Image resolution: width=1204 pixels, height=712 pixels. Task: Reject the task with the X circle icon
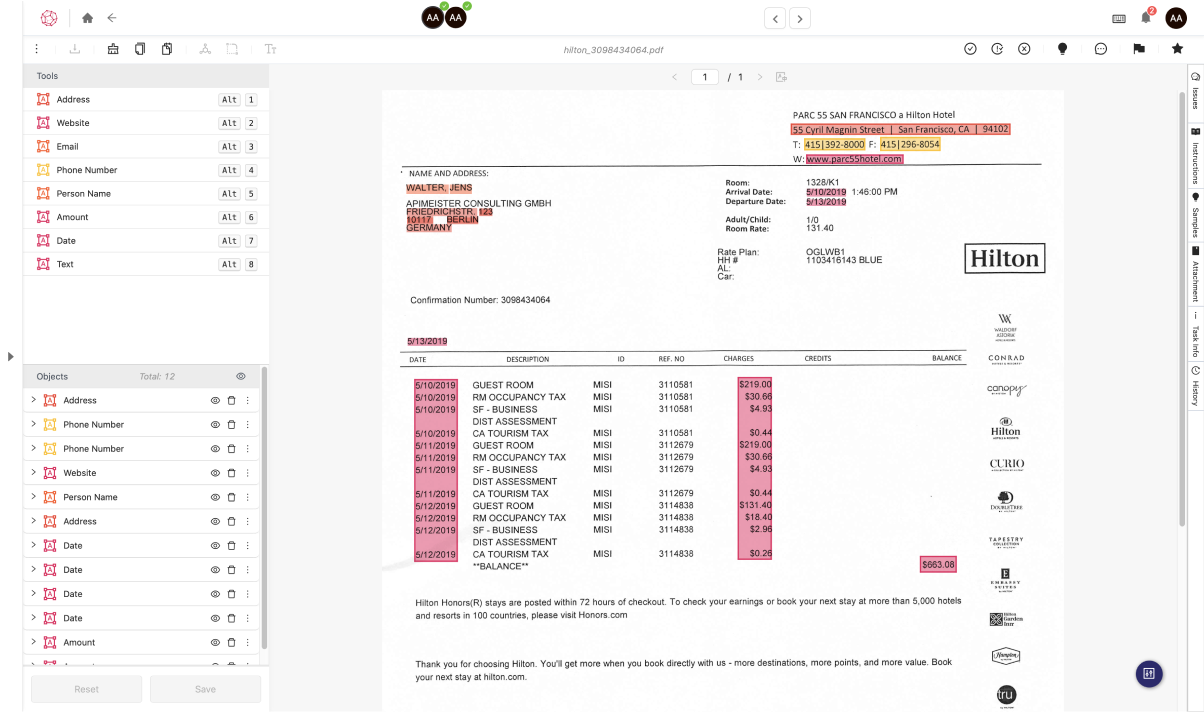click(x=1024, y=49)
